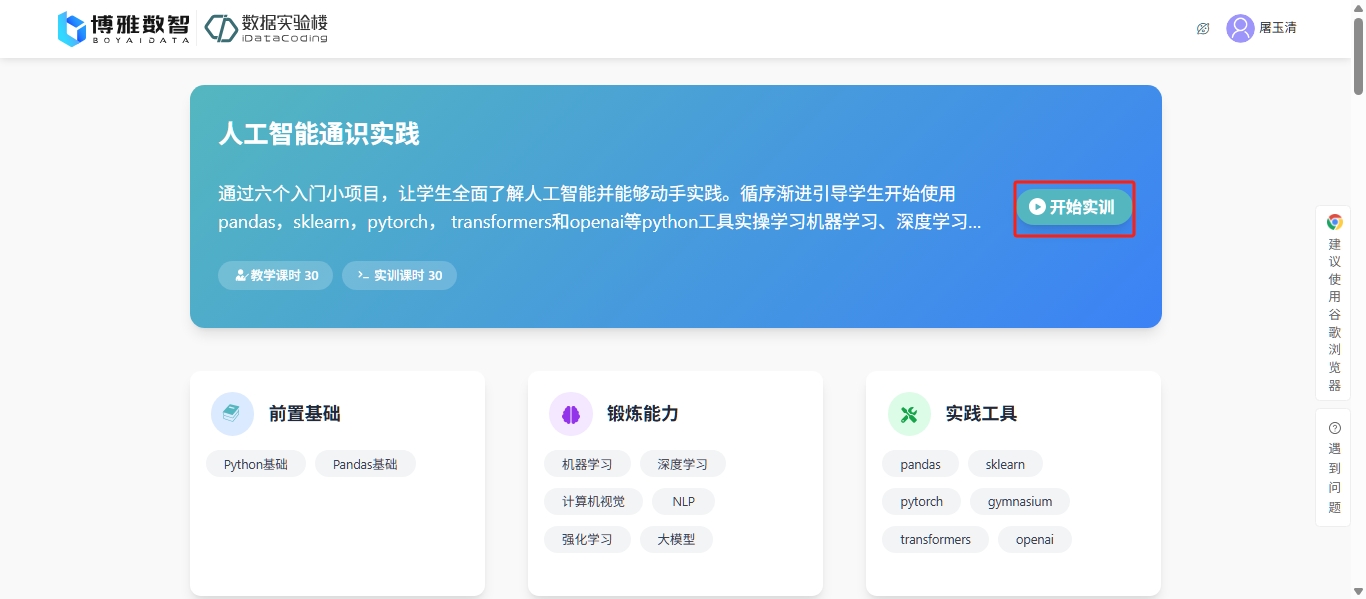Click the 前置基础 book icon
The width and height of the screenshot is (1366, 599).
(232, 414)
